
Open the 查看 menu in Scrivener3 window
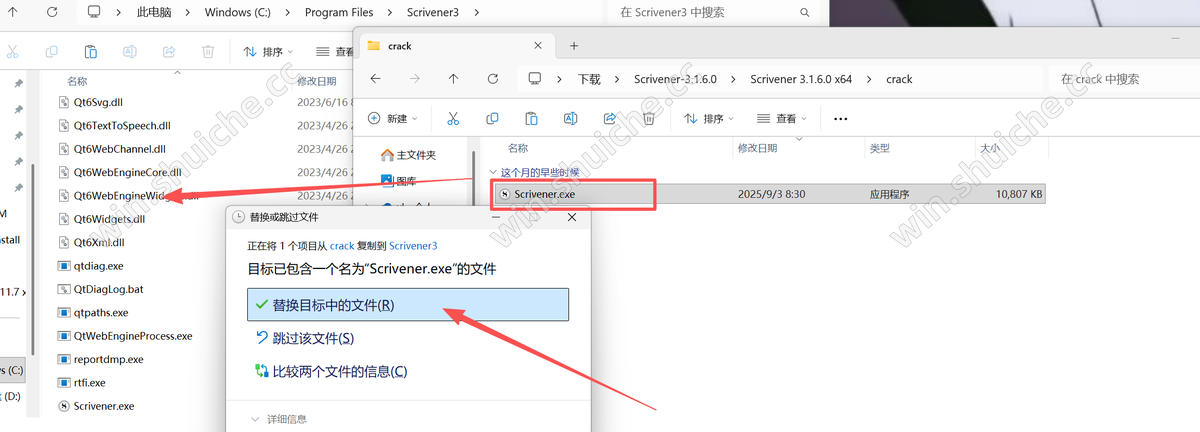pos(335,51)
